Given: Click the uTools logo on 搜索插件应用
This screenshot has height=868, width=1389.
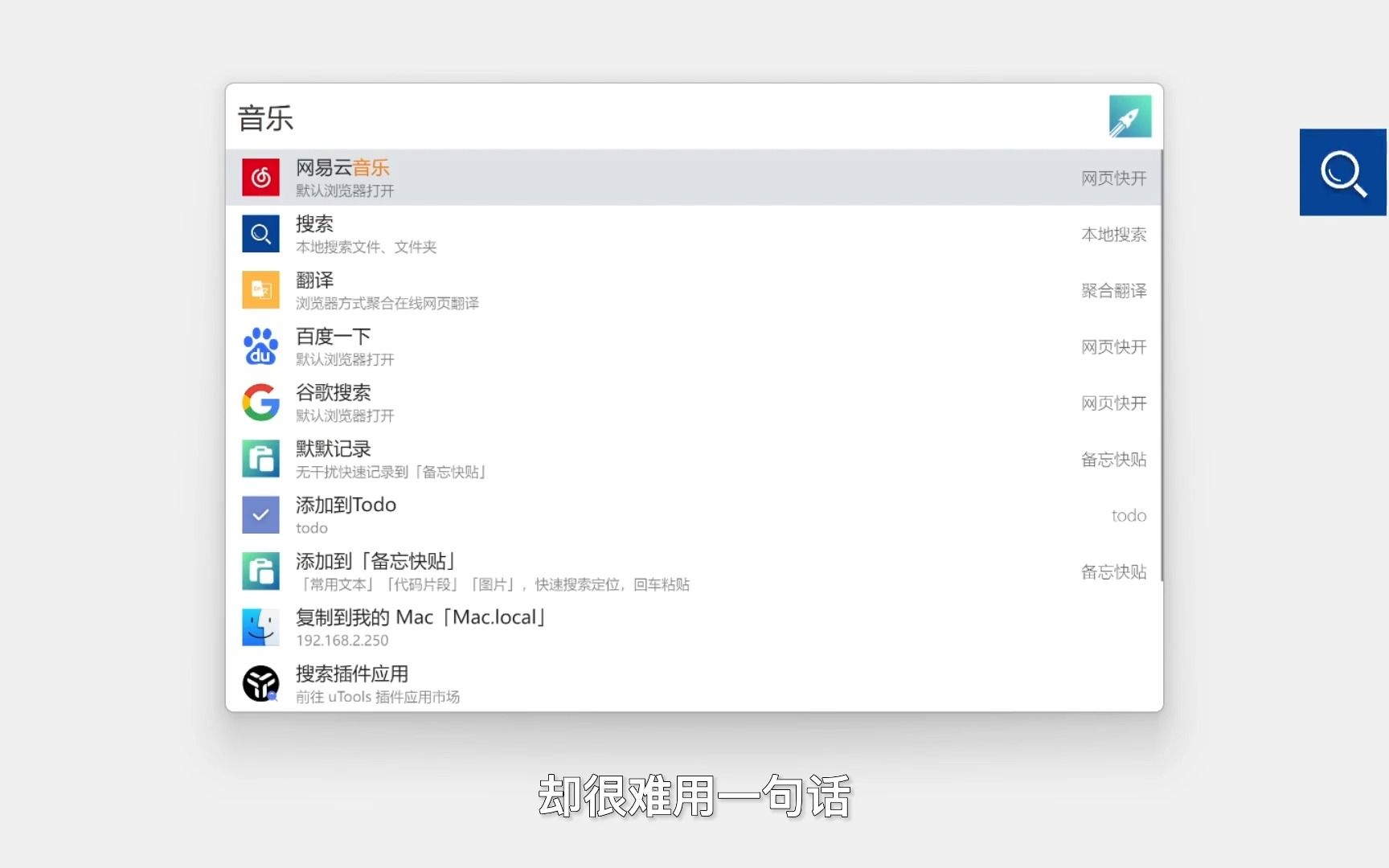Looking at the screenshot, I should coord(260,683).
